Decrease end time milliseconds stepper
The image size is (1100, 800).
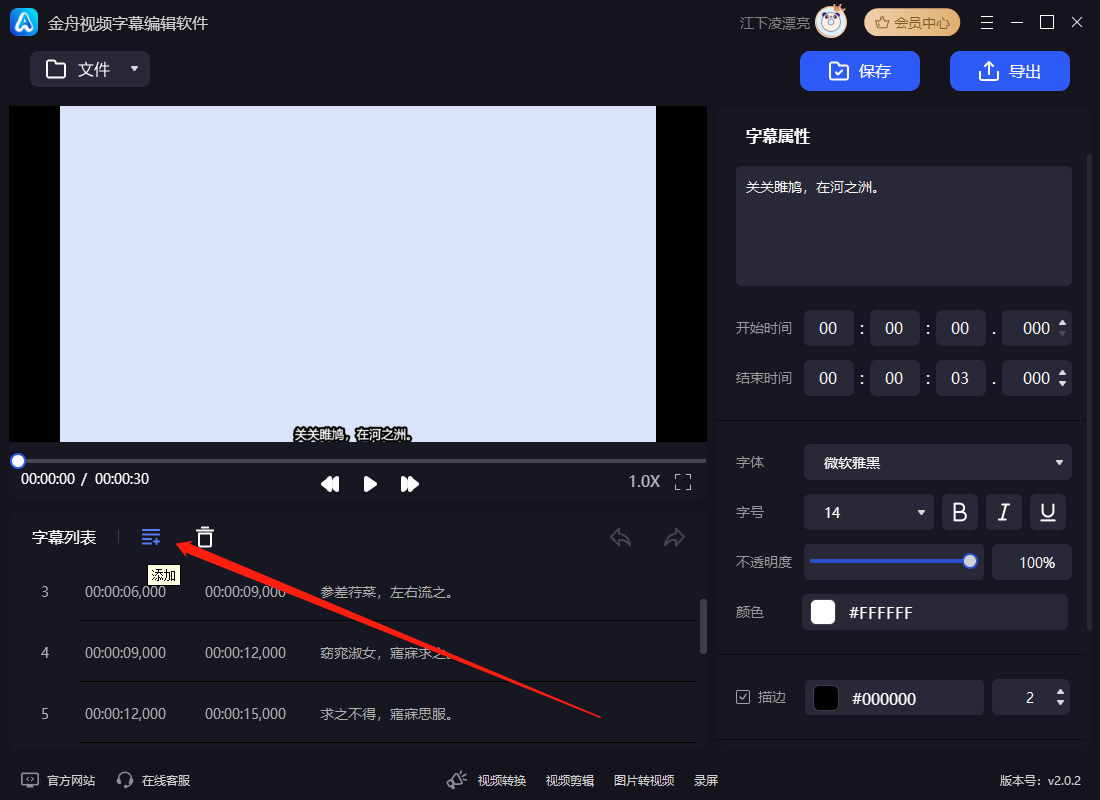click(x=1062, y=383)
